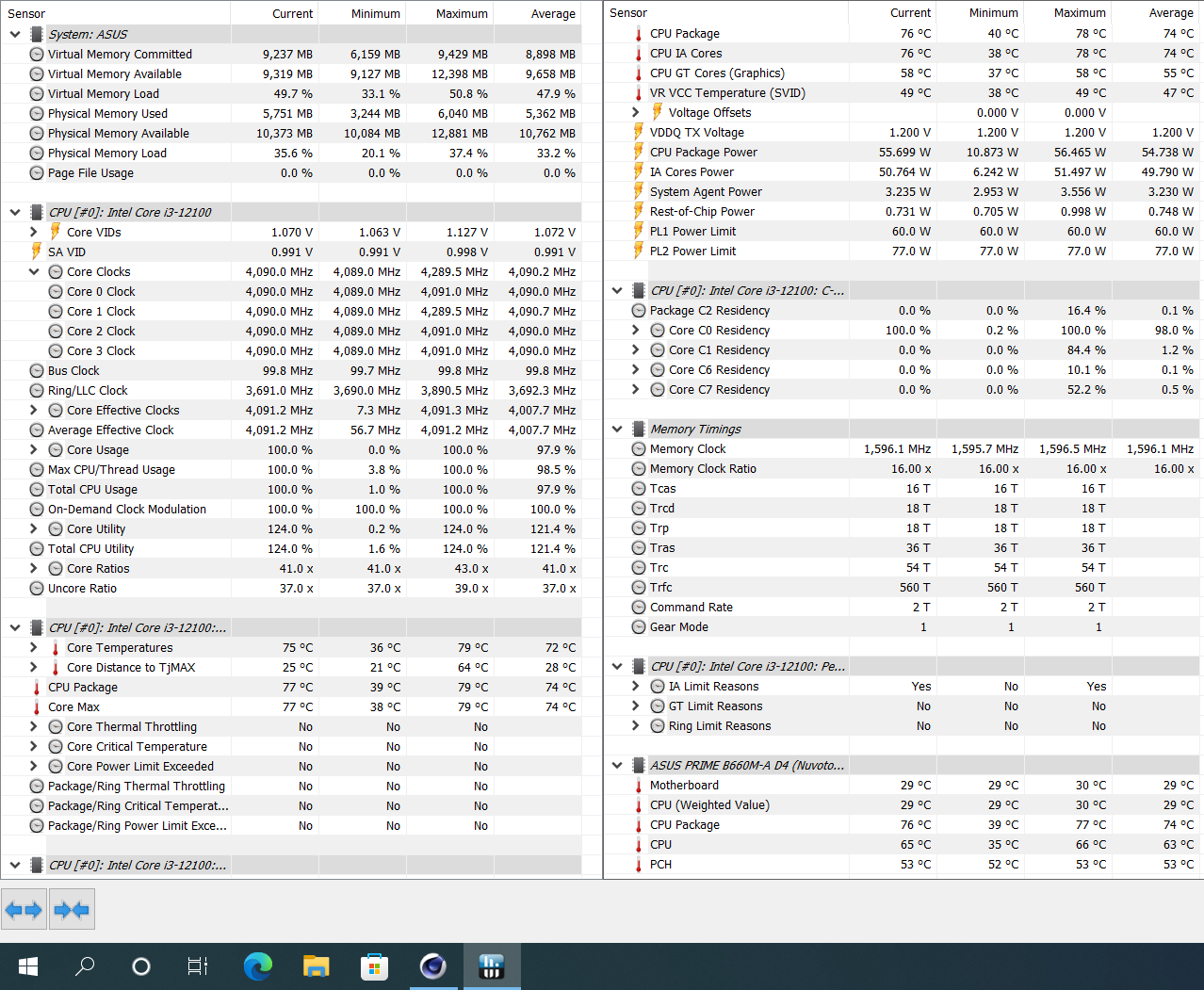Select the Rest-of-Chip Power row
Viewport: 1204px width, 990px height.
pos(903,211)
